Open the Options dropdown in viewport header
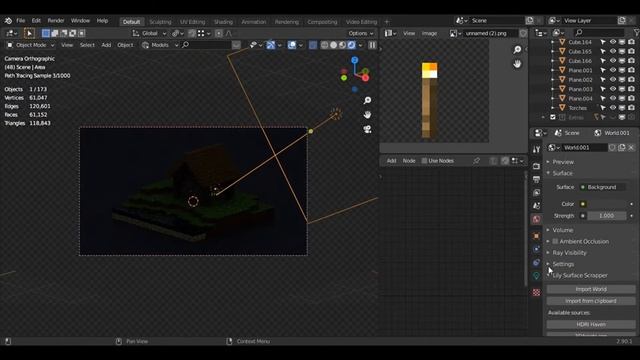640x360 pixels. click(x=361, y=33)
